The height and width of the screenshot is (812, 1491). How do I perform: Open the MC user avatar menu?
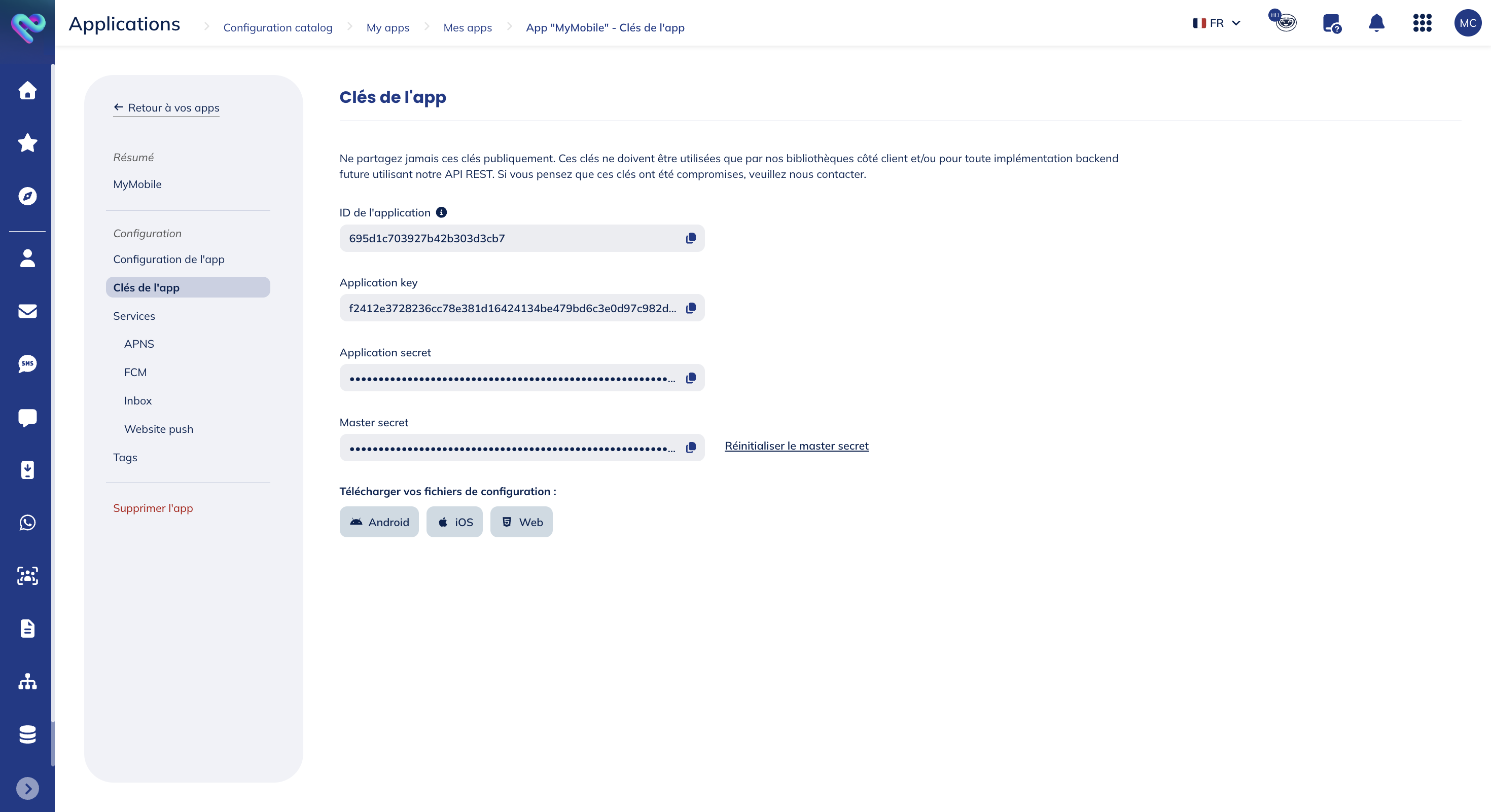pos(1467,23)
